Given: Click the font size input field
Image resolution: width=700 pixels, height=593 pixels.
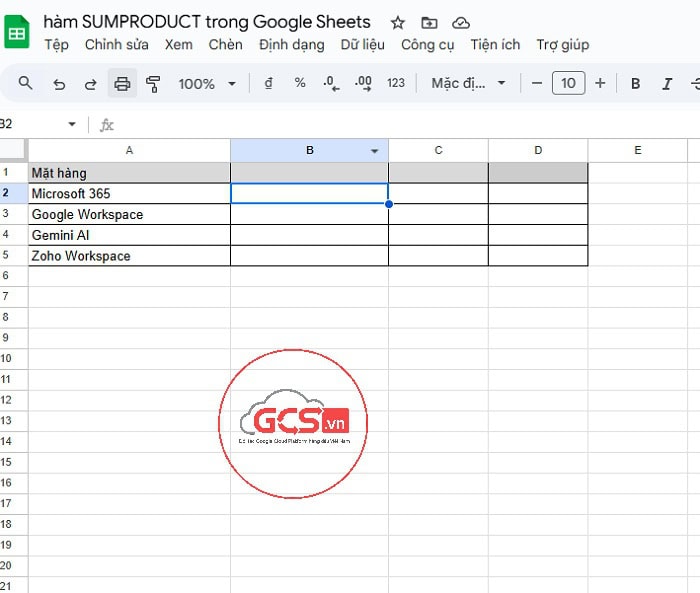Looking at the screenshot, I should coord(568,83).
